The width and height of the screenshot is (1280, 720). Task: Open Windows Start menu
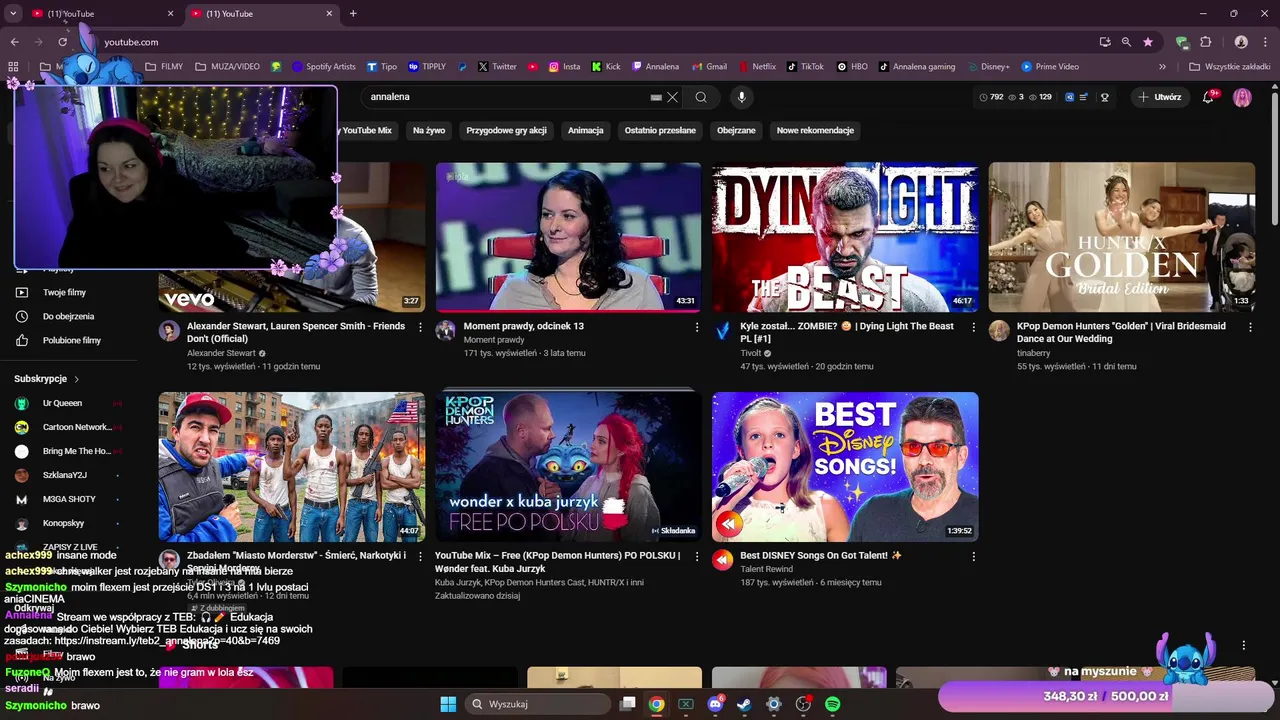(448, 704)
